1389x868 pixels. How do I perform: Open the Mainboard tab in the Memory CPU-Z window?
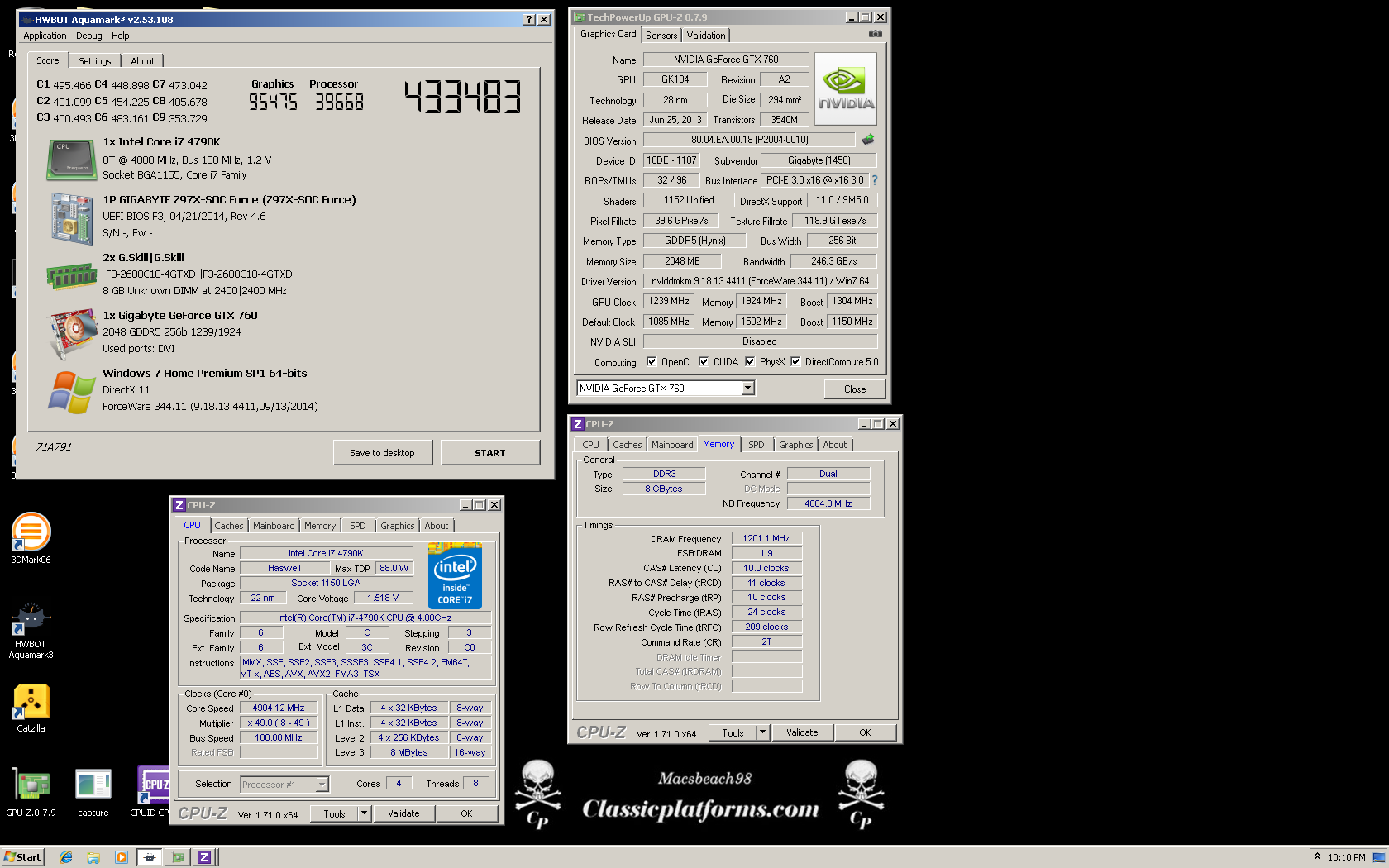(x=672, y=445)
